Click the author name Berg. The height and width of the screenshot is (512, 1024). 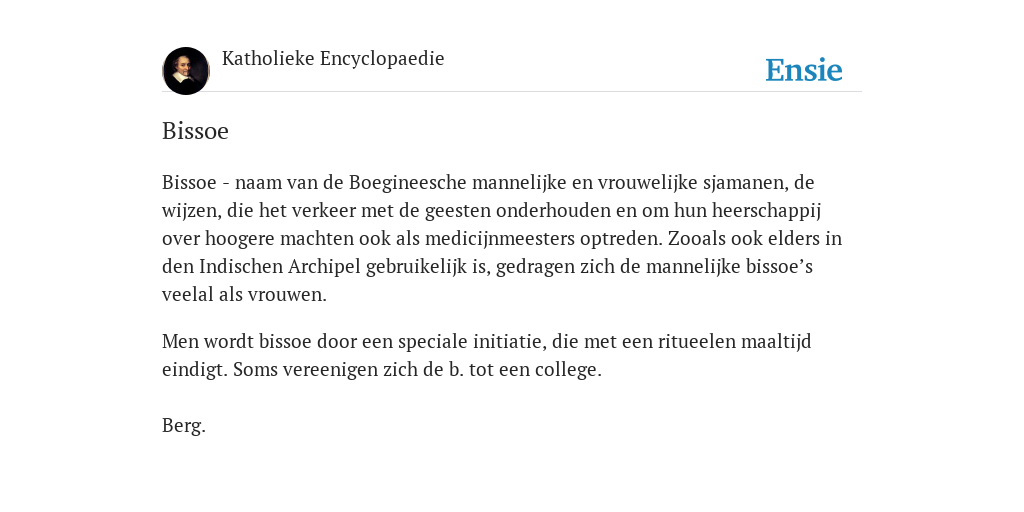coord(184,426)
